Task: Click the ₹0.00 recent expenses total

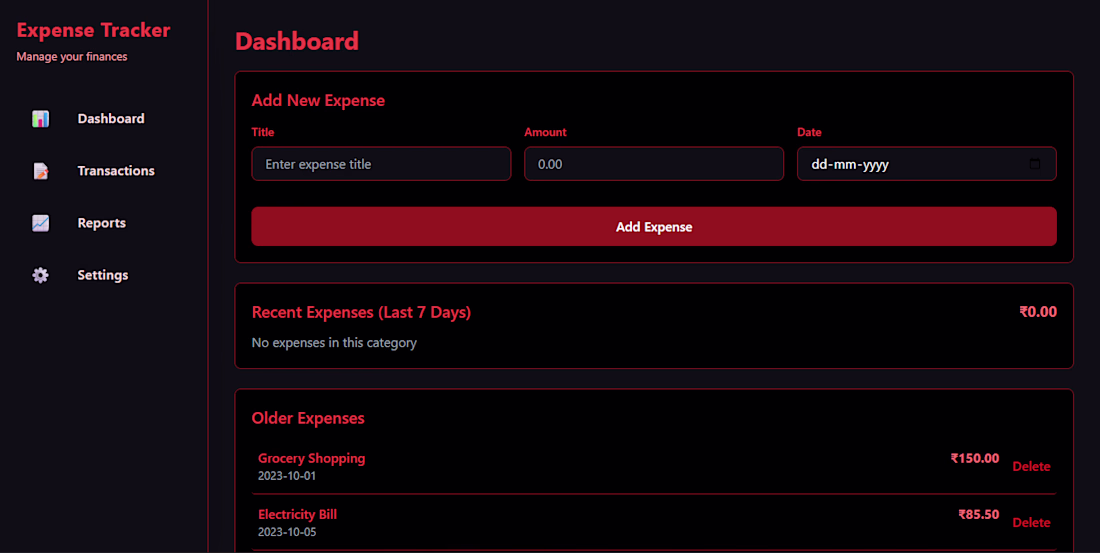Action: click(x=1038, y=312)
